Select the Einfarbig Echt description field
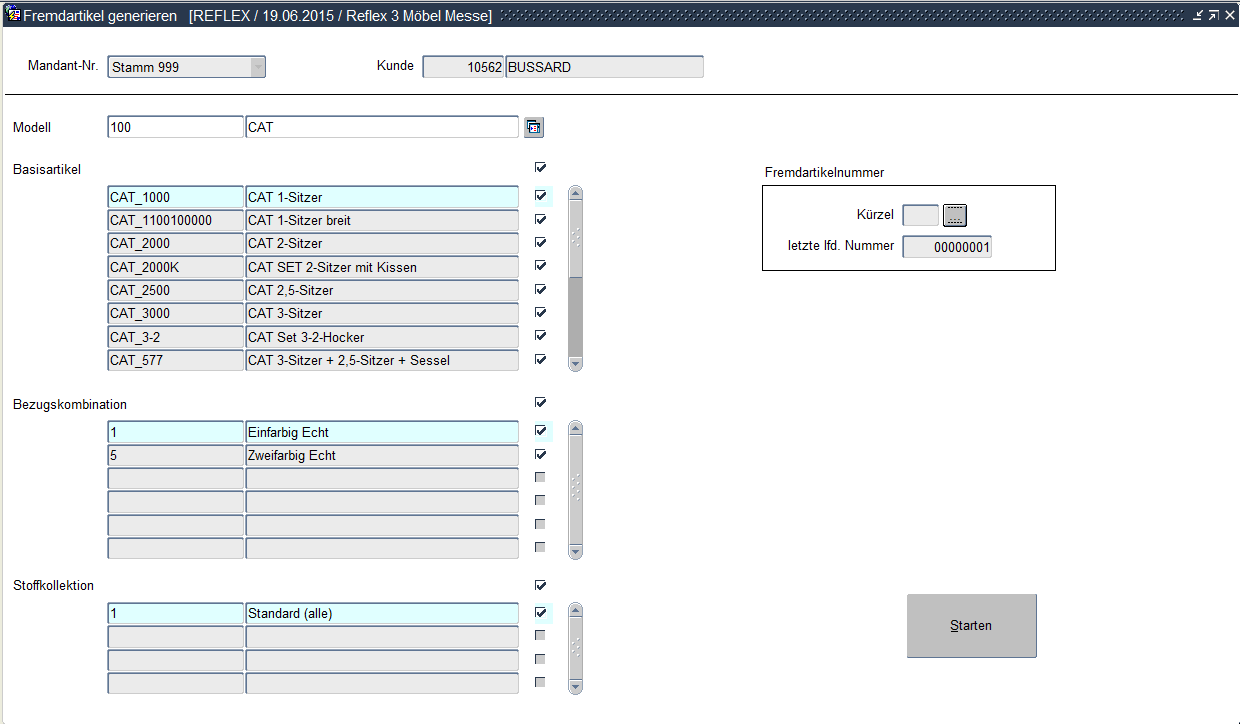The height and width of the screenshot is (724, 1240). click(x=382, y=432)
